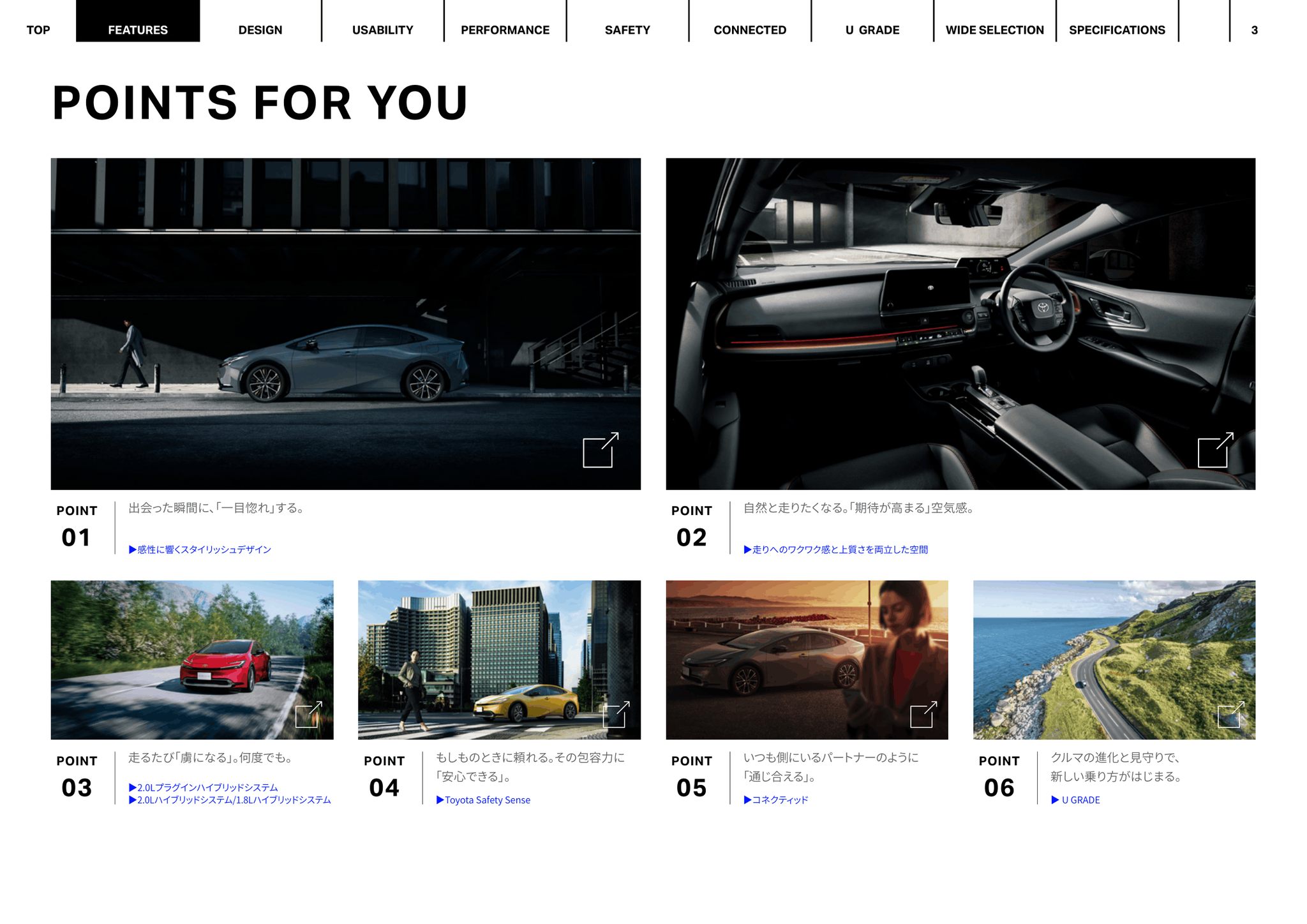Click the POINTS FOR YOU heading

260,103
